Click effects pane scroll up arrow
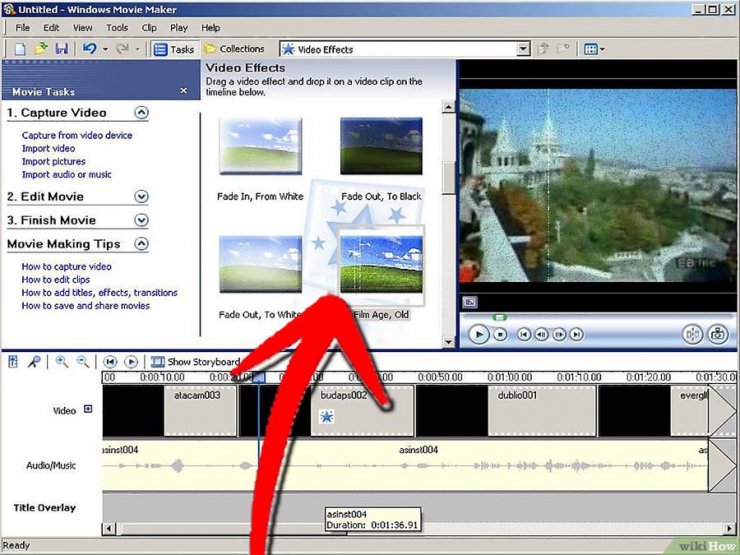The image size is (740, 555). 448,107
